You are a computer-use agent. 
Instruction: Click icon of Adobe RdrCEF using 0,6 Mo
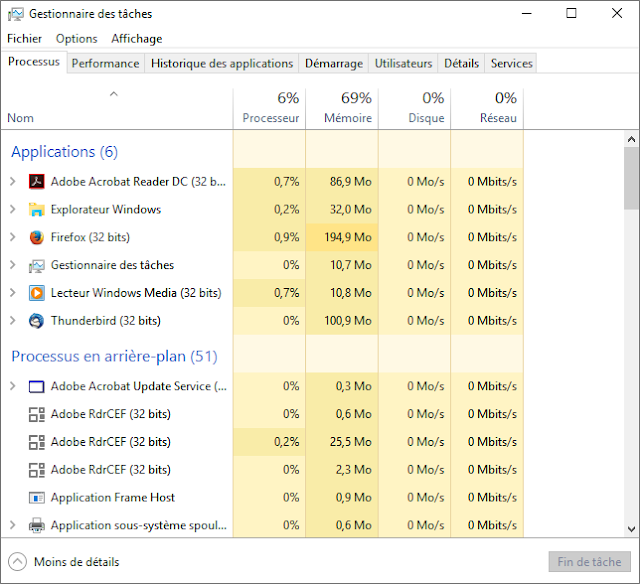pos(37,414)
